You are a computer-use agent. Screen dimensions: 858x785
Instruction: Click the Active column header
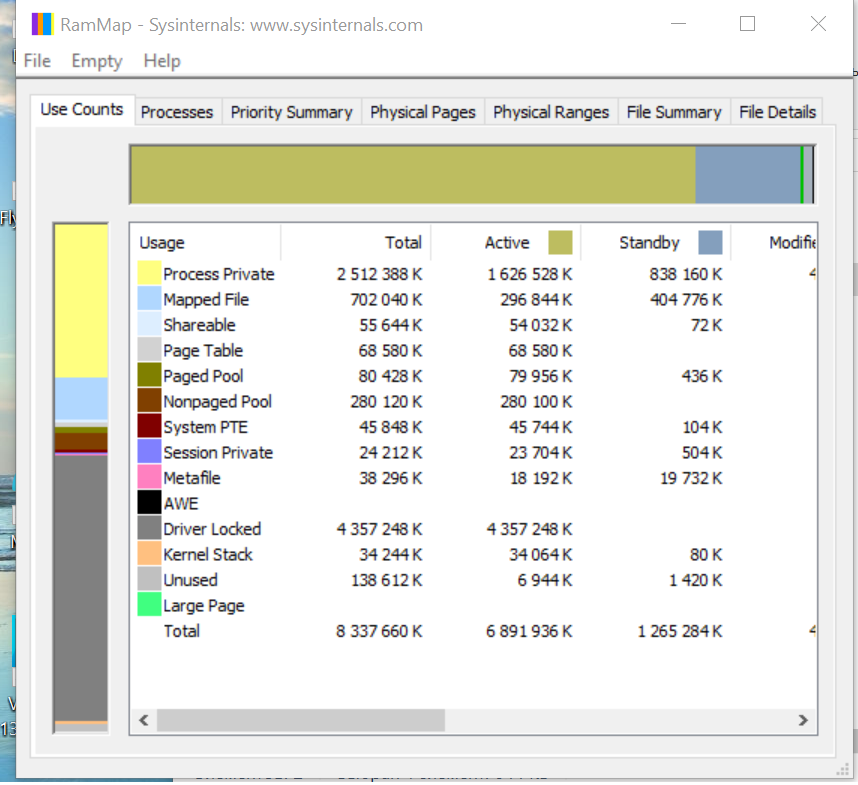506,242
